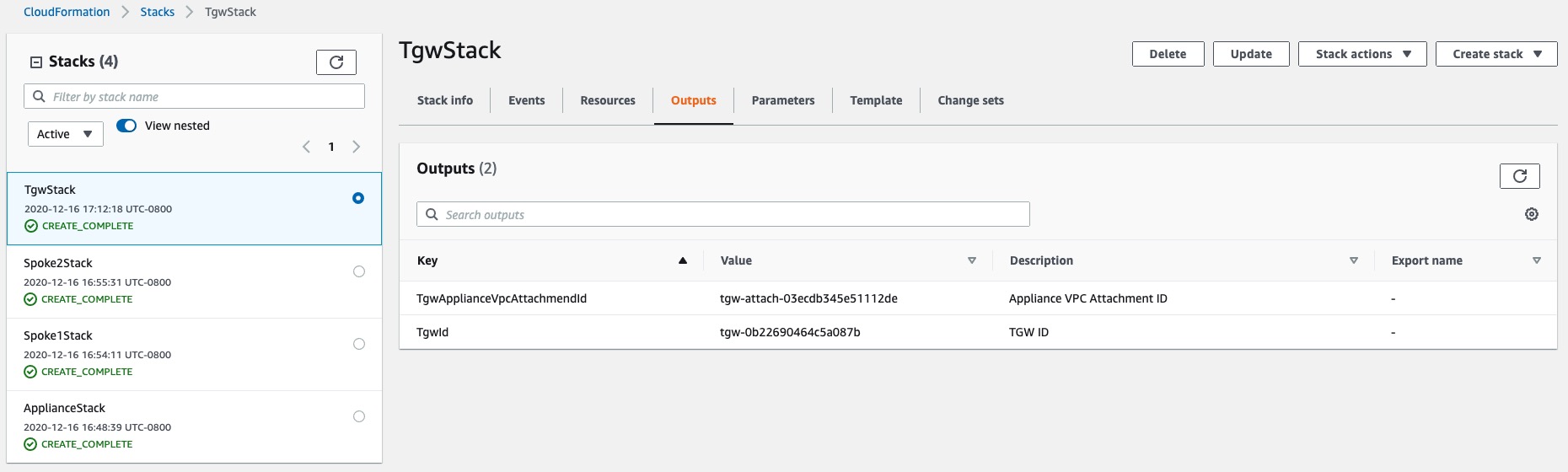Go to previous stacks page arrow

(x=306, y=147)
